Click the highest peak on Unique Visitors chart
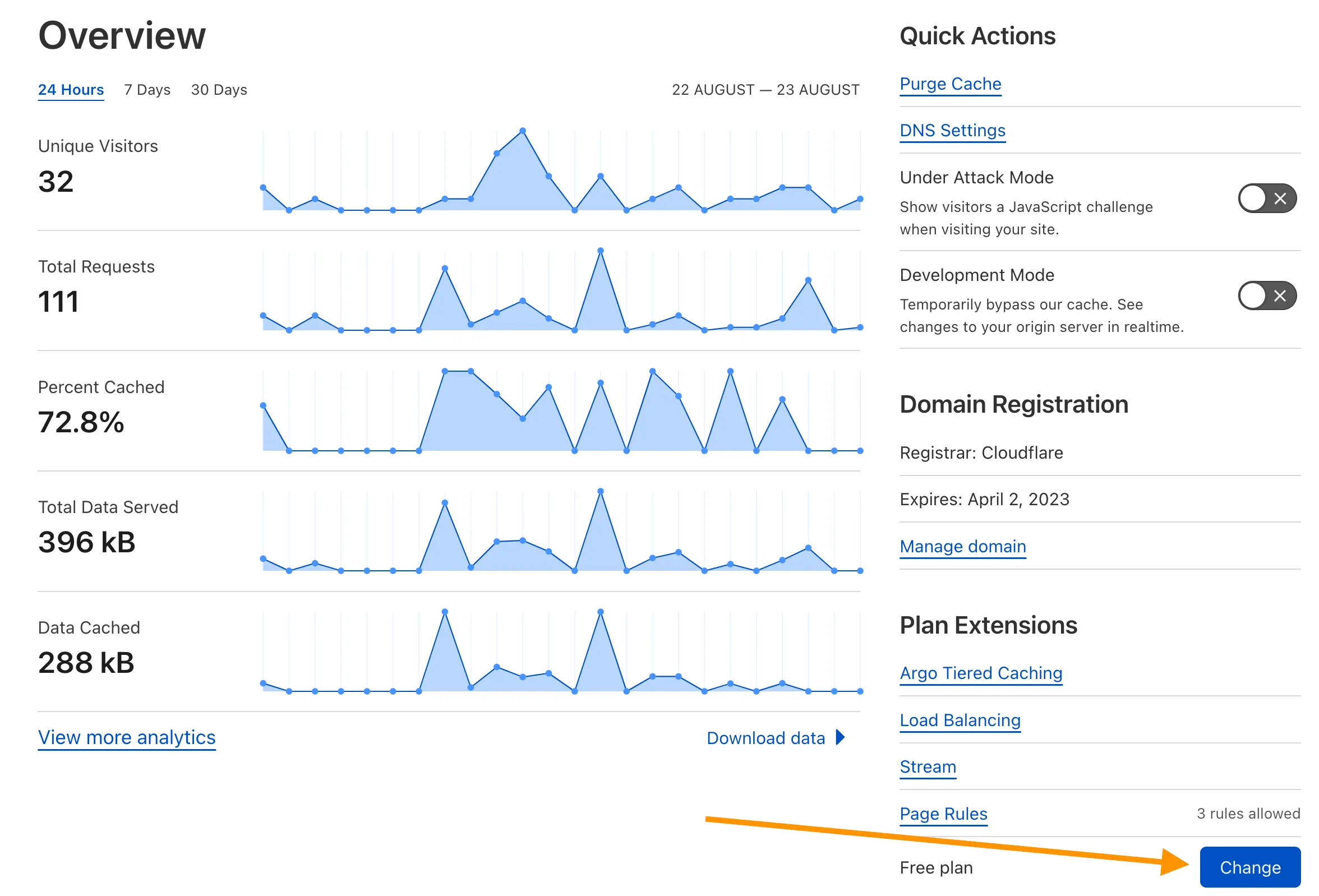Viewport: 1319px width, 896px height. tap(522, 131)
